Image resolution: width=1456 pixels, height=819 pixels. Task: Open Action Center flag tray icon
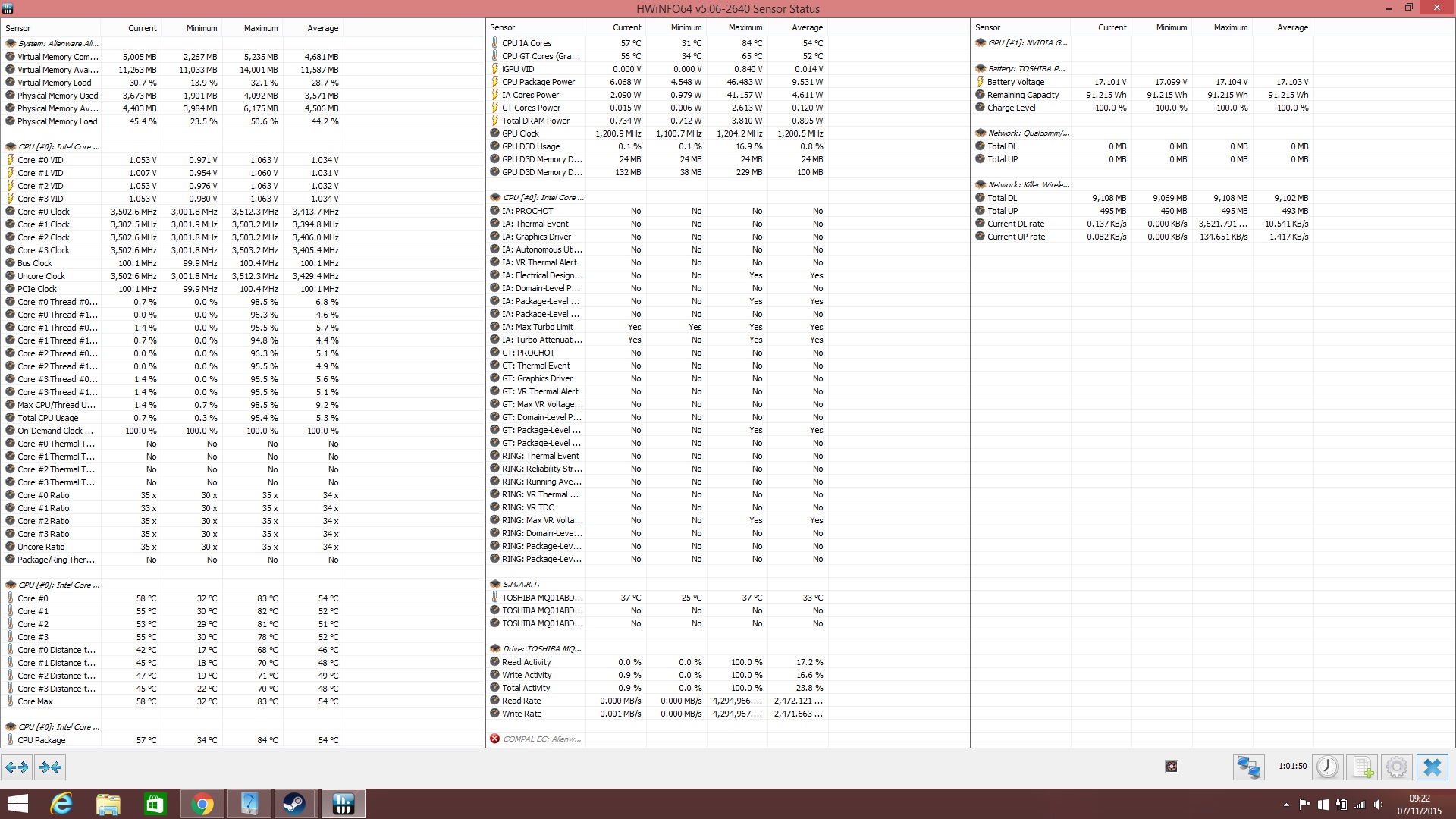(1304, 805)
